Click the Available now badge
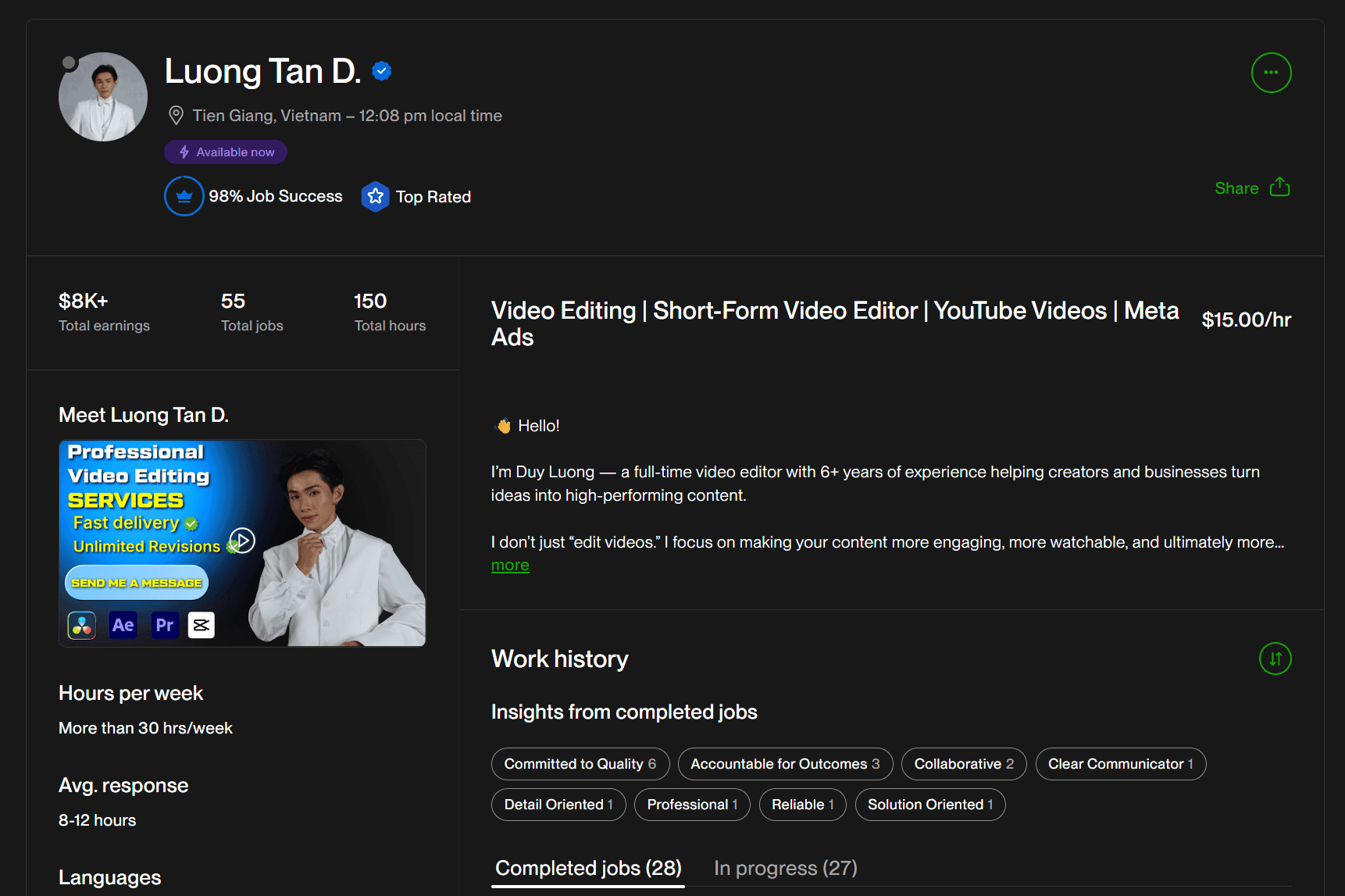1345x896 pixels. coord(226,152)
